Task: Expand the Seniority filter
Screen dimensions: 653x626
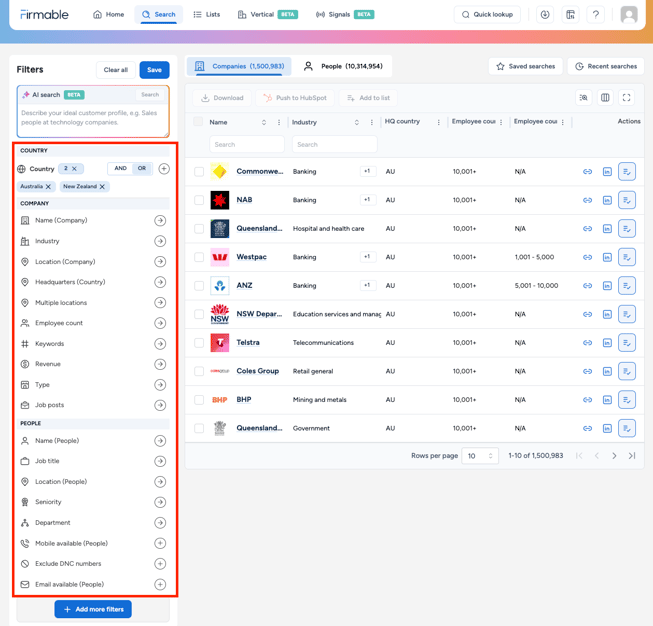Action: coord(160,502)
